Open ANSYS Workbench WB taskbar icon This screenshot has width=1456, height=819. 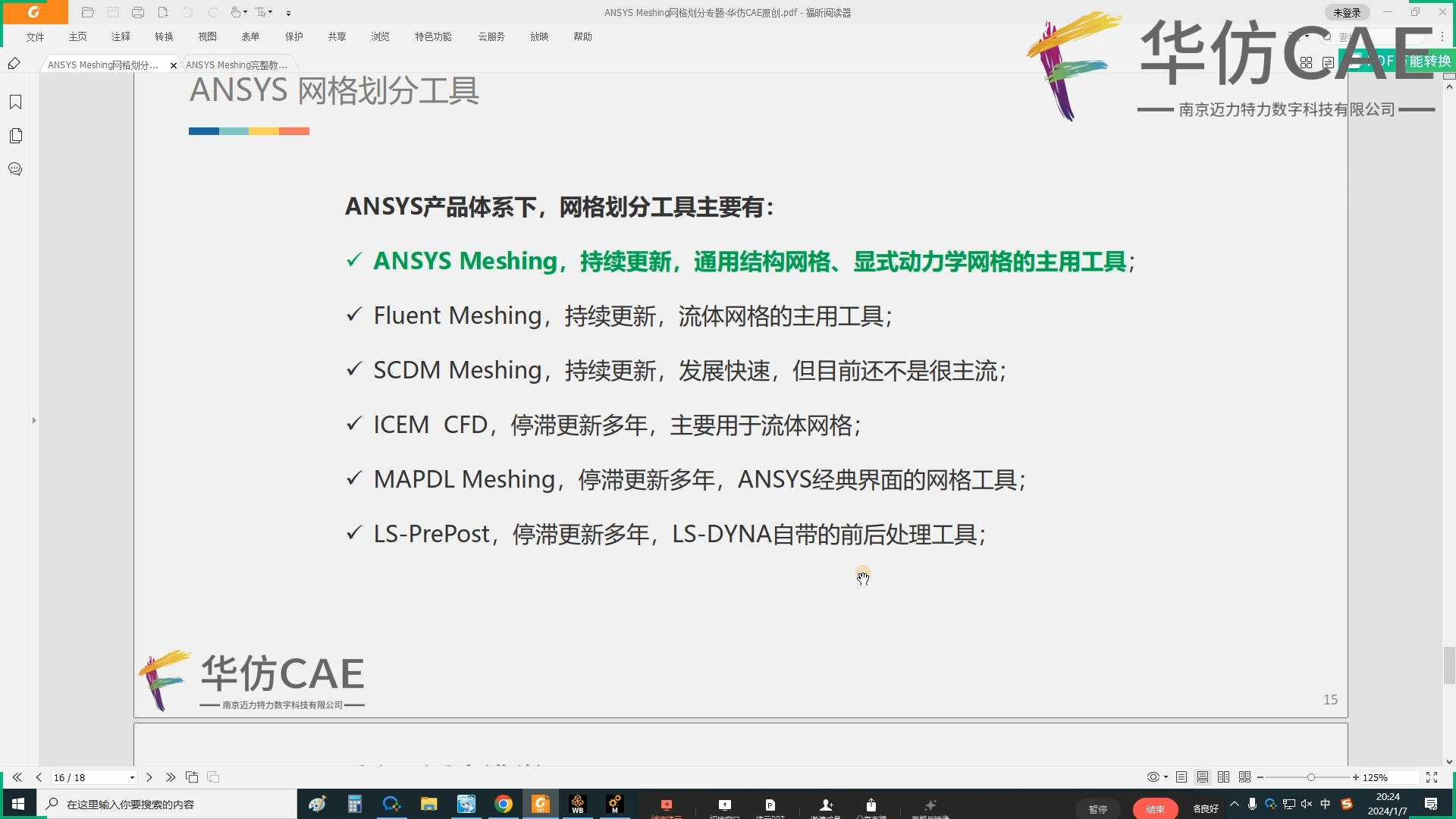point(578,804)
